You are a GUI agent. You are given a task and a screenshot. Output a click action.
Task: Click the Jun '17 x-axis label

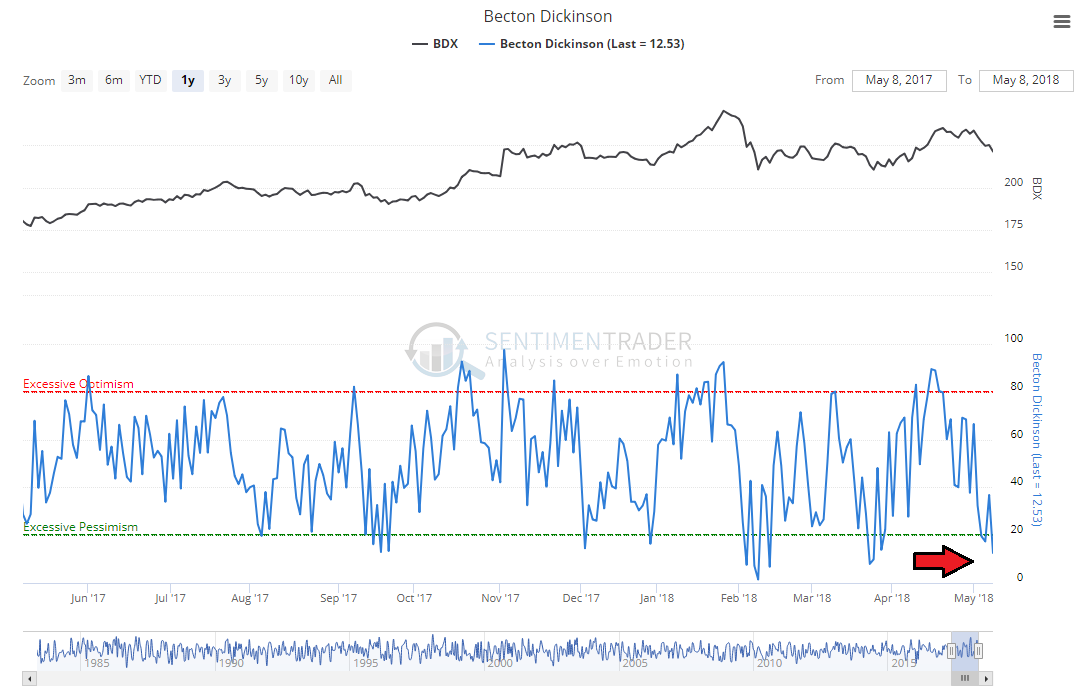88,599
